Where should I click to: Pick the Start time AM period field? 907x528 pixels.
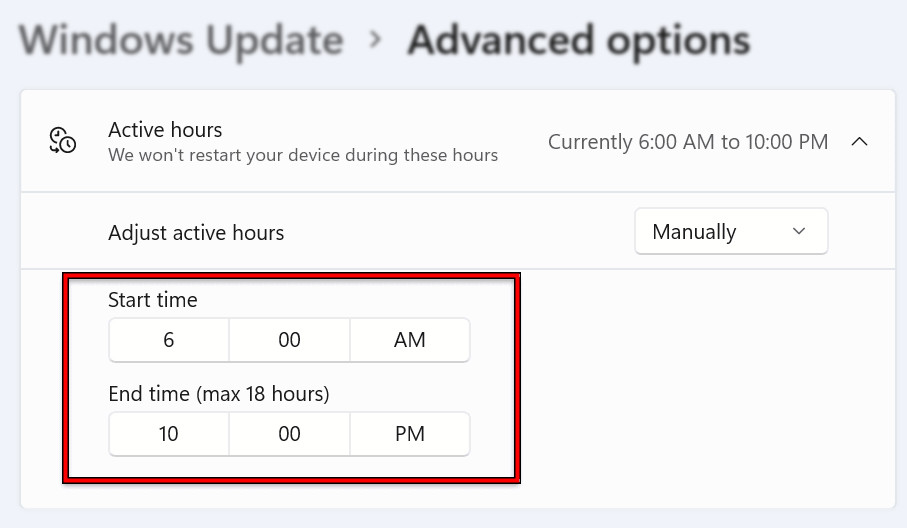click(x=409, y=340)
